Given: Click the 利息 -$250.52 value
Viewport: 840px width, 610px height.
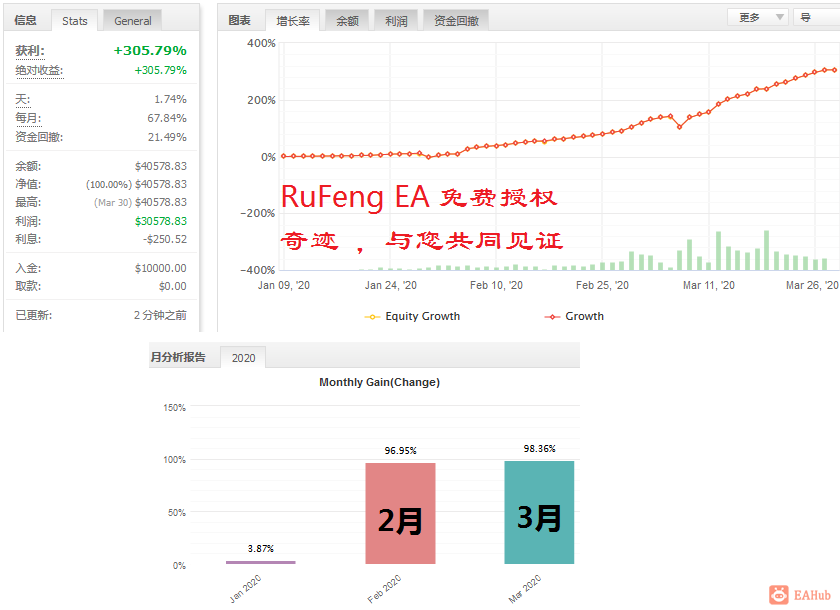Looking at the screenshot, I should [x=165, y=239].
